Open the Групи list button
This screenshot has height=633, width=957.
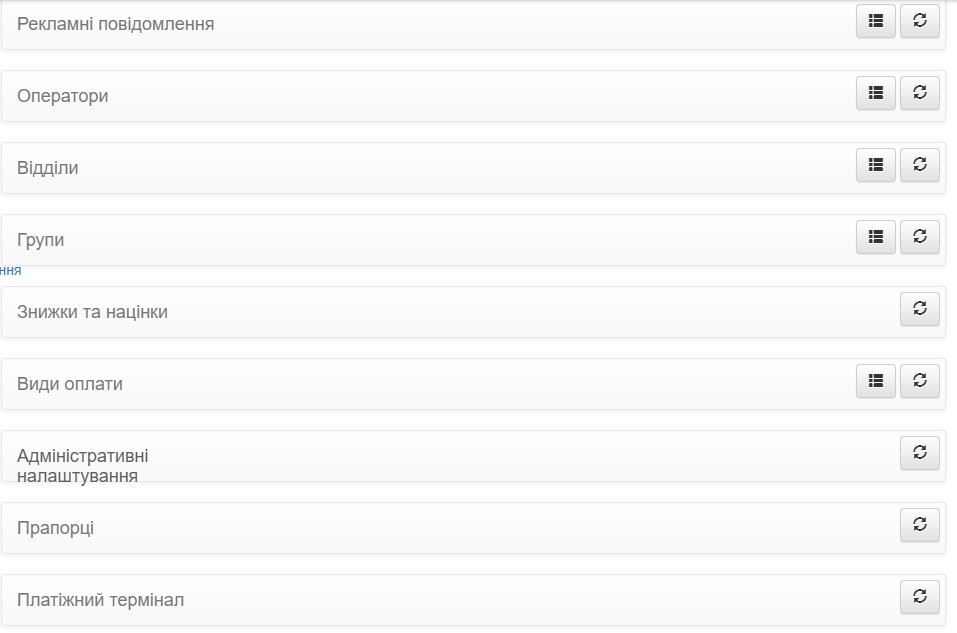876,237
